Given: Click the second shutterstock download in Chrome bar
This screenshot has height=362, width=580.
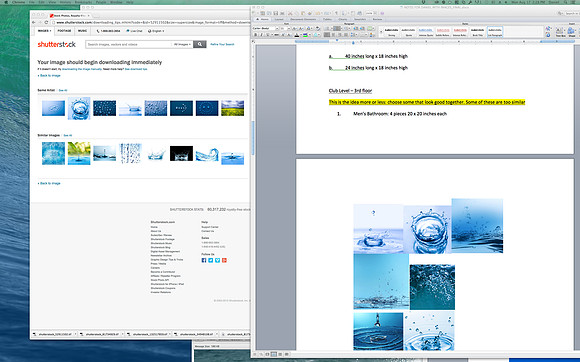Looking at the screenshot, I should coord(102,334).
